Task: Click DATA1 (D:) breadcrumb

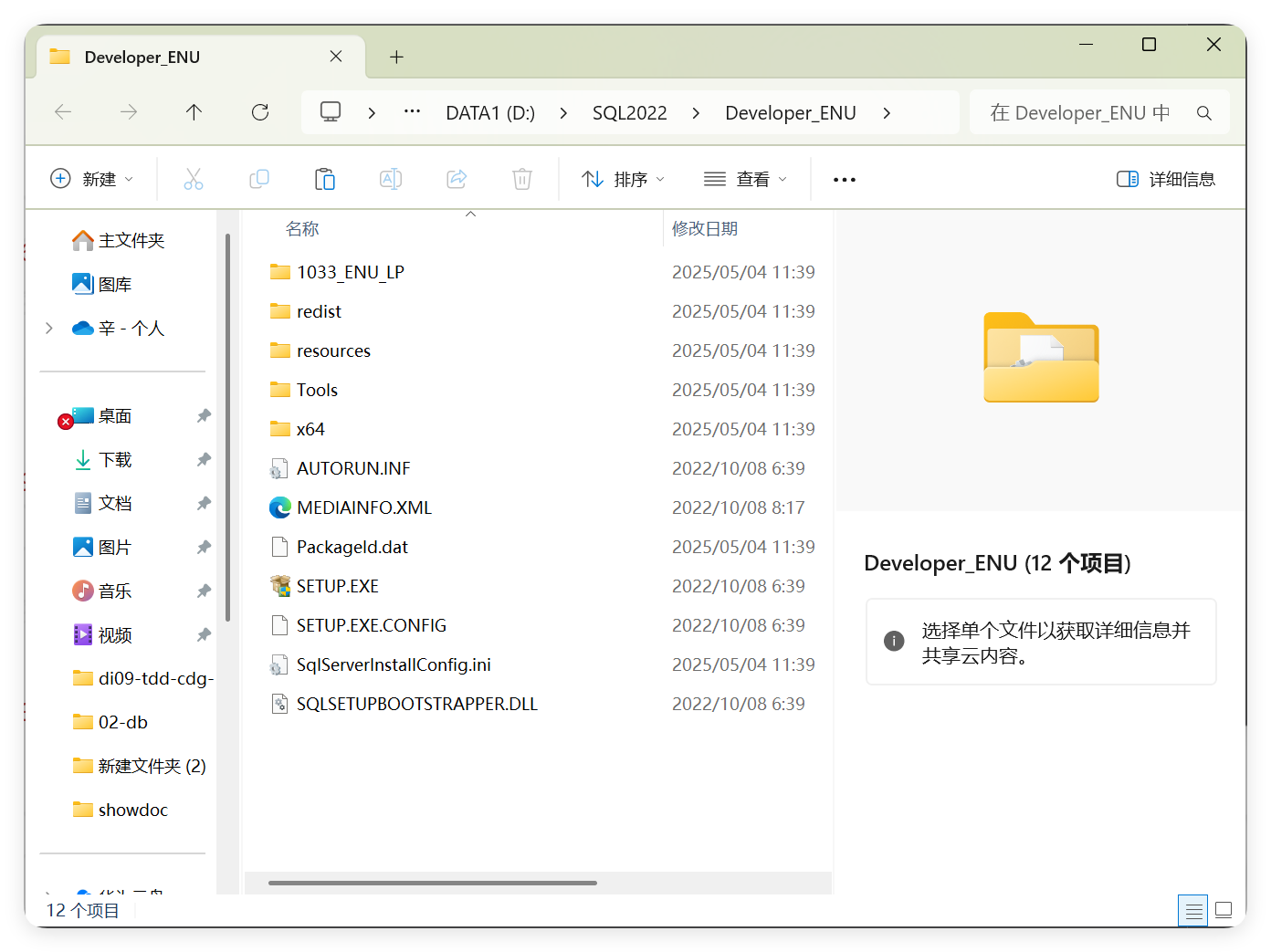Action: point(490,112)
